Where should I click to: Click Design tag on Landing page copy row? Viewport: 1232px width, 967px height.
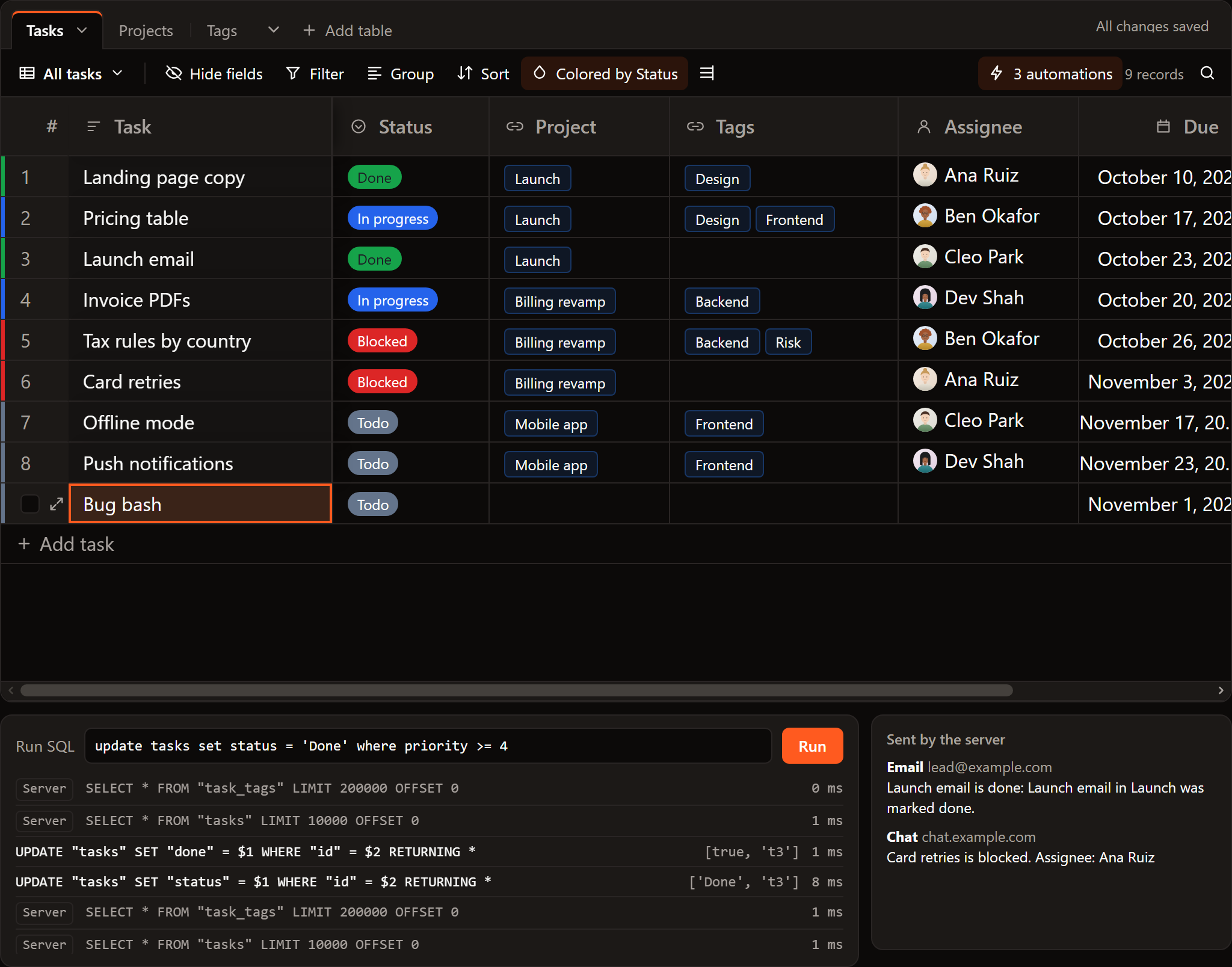click(717, 178)
